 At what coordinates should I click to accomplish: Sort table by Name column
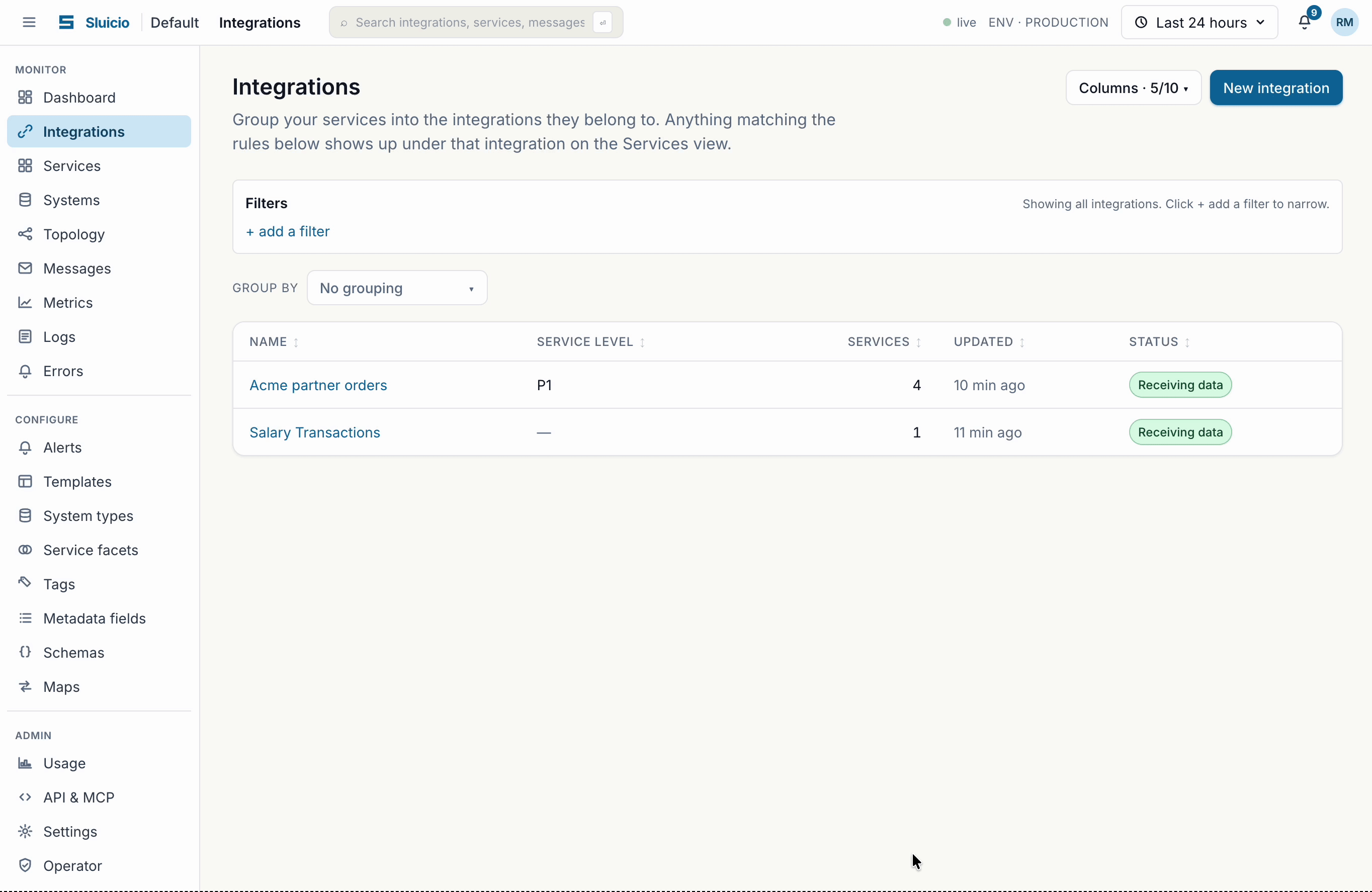[274, 342]
